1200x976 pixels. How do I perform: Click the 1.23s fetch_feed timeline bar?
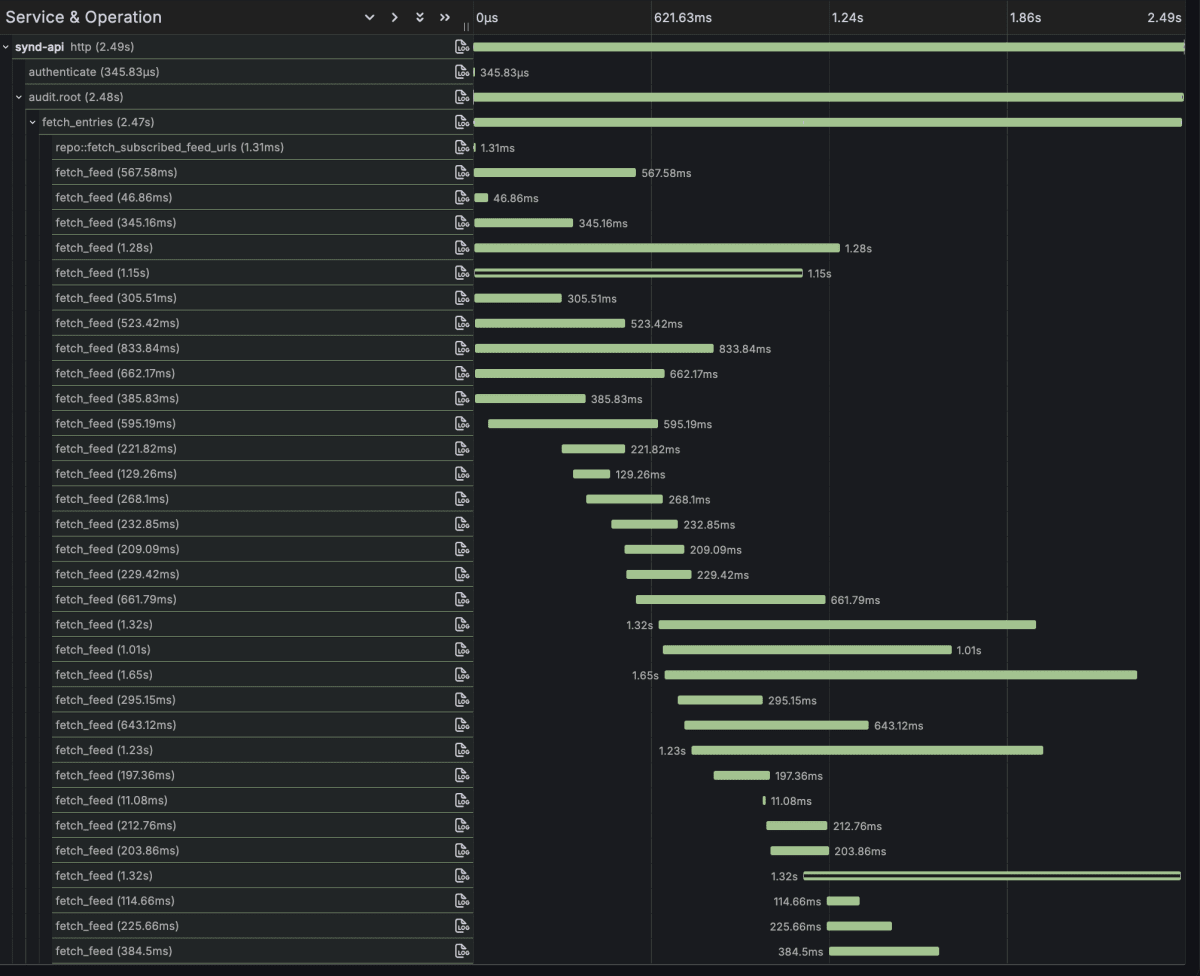coord(867,750)
